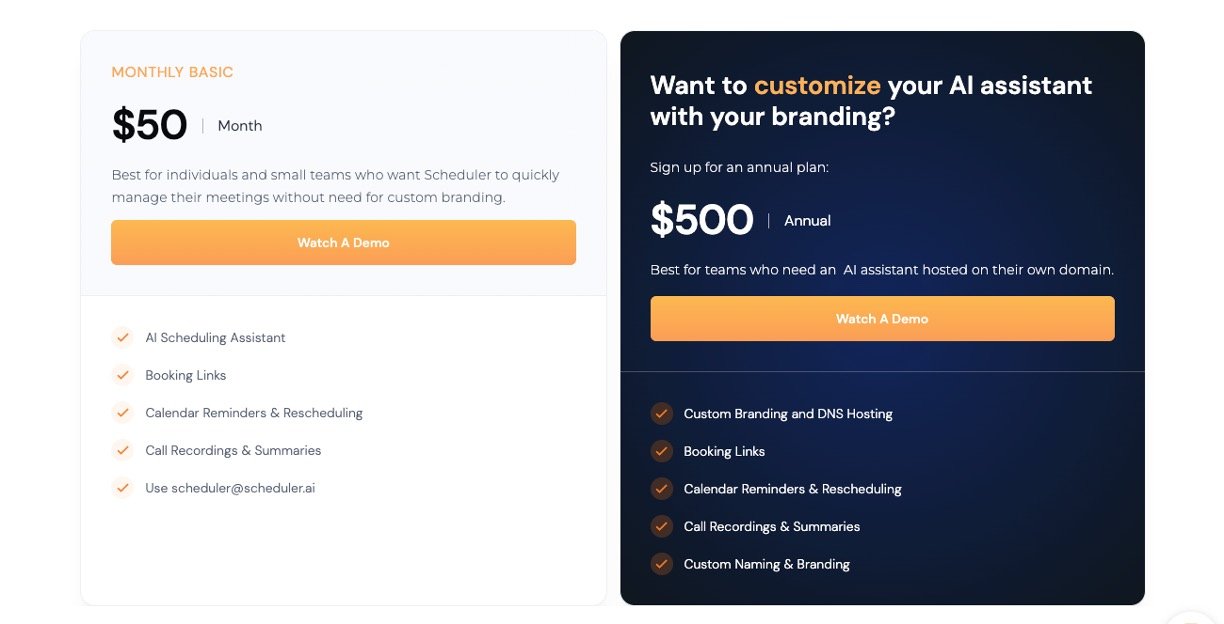Click the MONTHLY BASIC plan label
The width and height of the screenshot is (1224, 624).
(172, 72)
